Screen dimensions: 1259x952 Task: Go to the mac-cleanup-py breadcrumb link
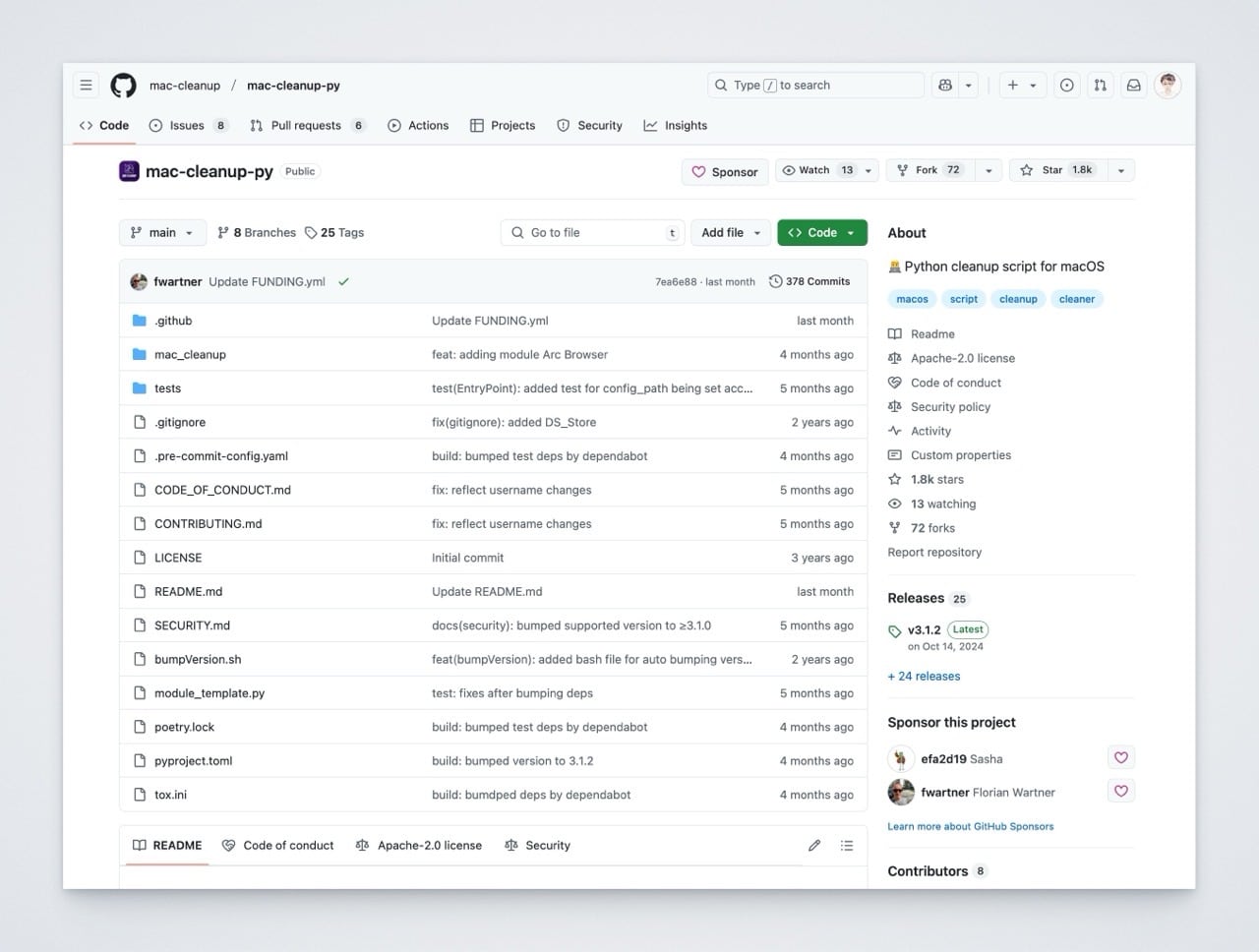point(293,86)
